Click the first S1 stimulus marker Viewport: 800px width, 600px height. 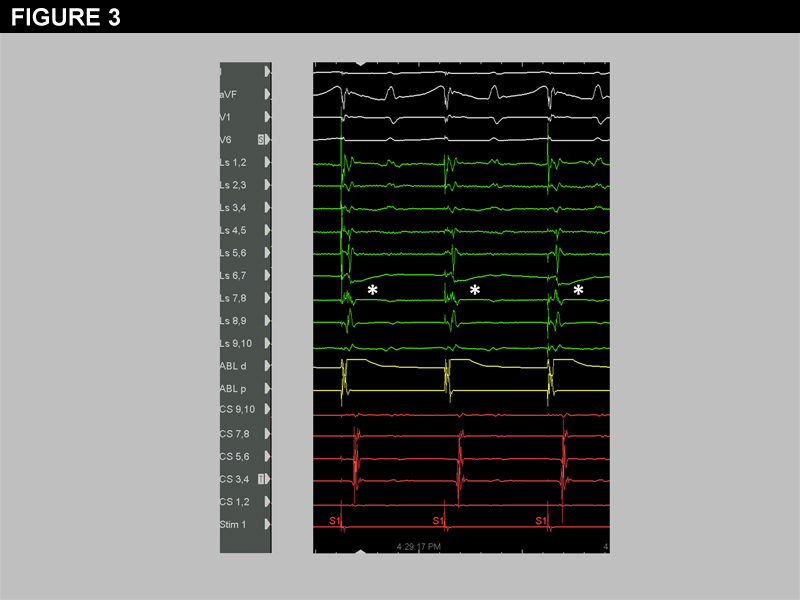point(335,521)
